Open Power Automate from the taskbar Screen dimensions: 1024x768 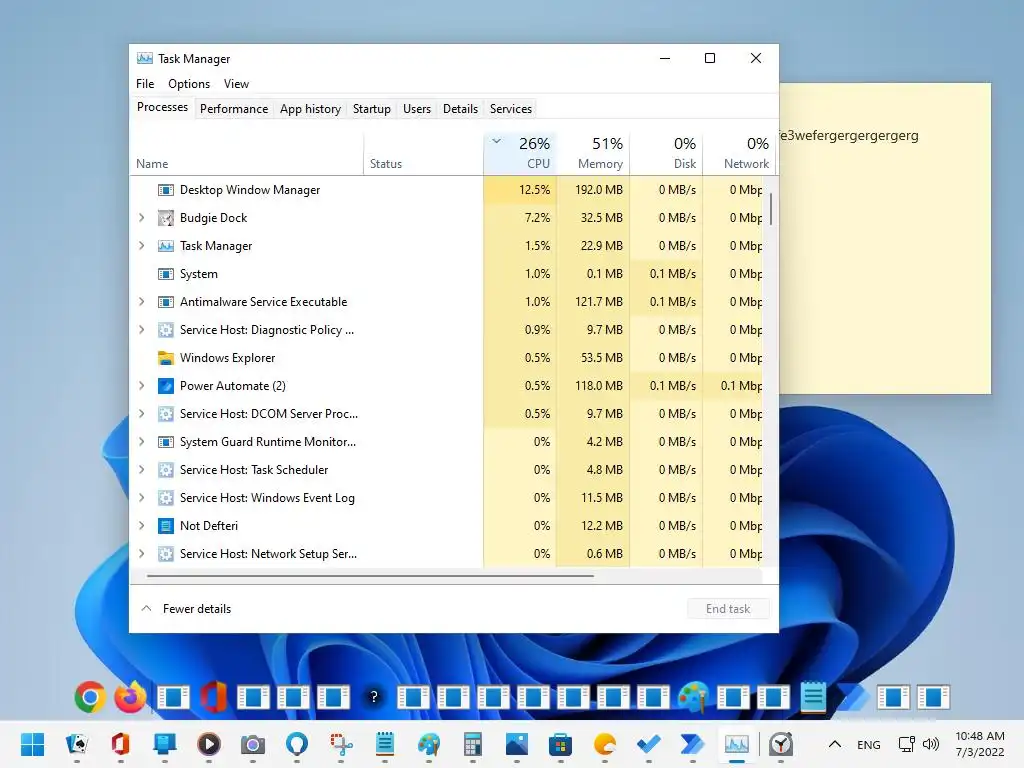(x=692, y=744)
